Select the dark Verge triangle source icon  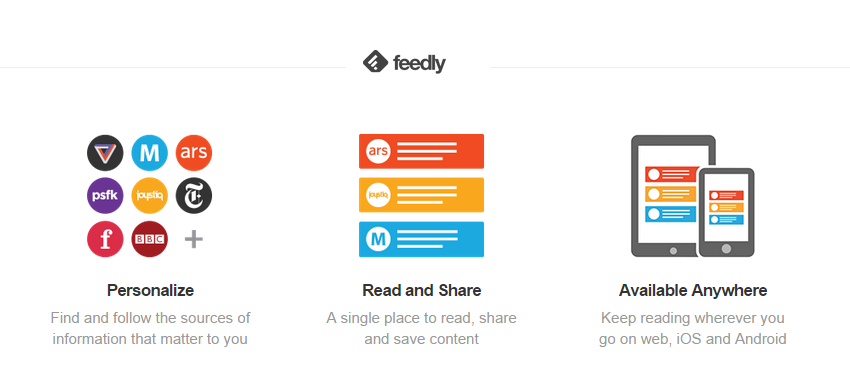pos(105,153)
